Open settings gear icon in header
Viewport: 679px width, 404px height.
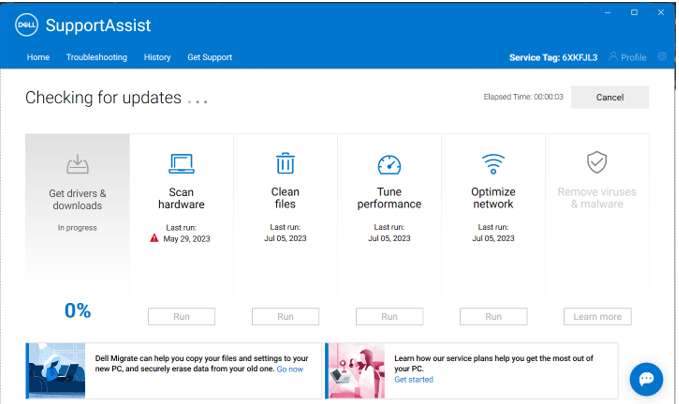(662, 57)
